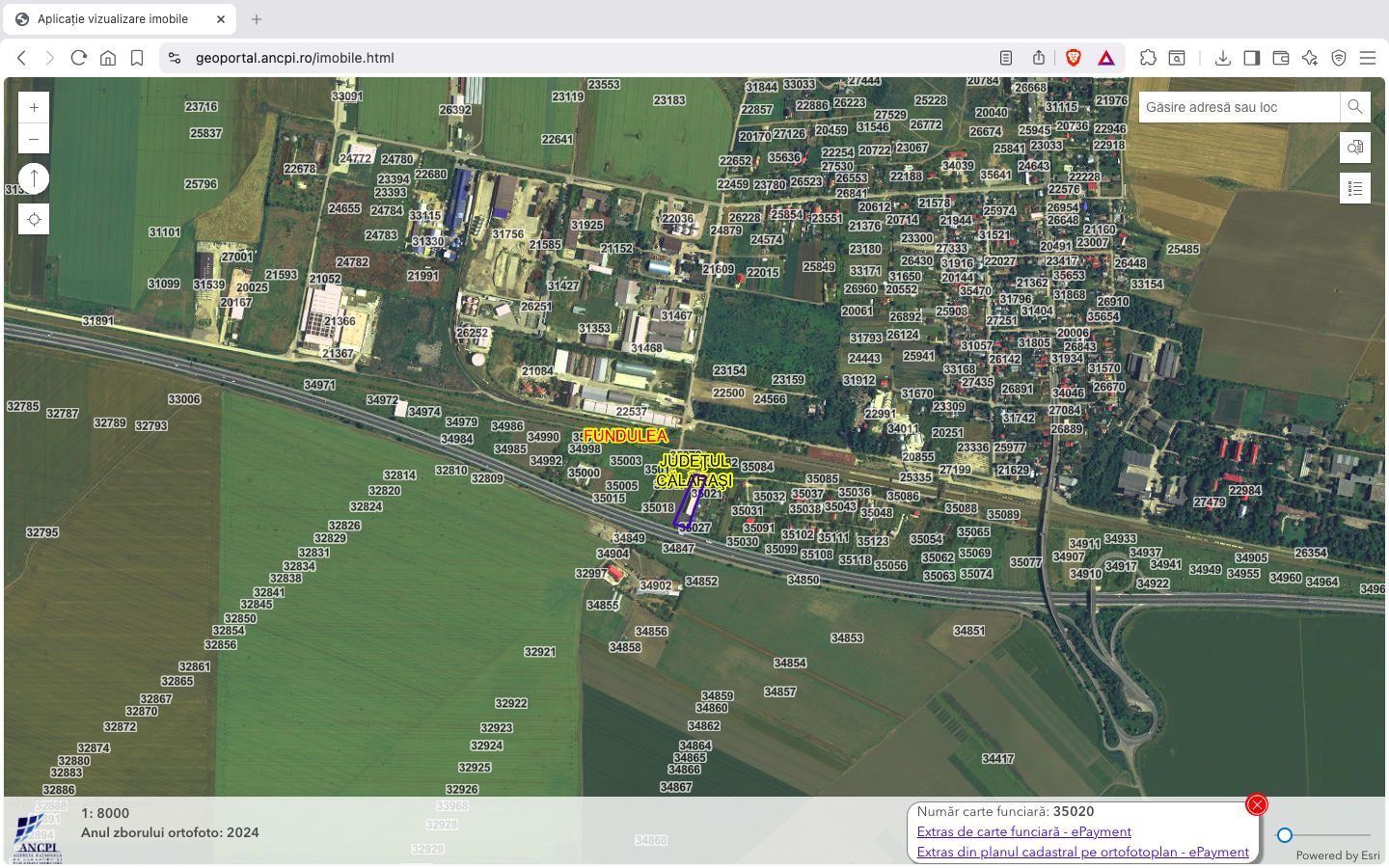
Task: Close the carte funciară 35020 popup
Action: pos(1256,804)
